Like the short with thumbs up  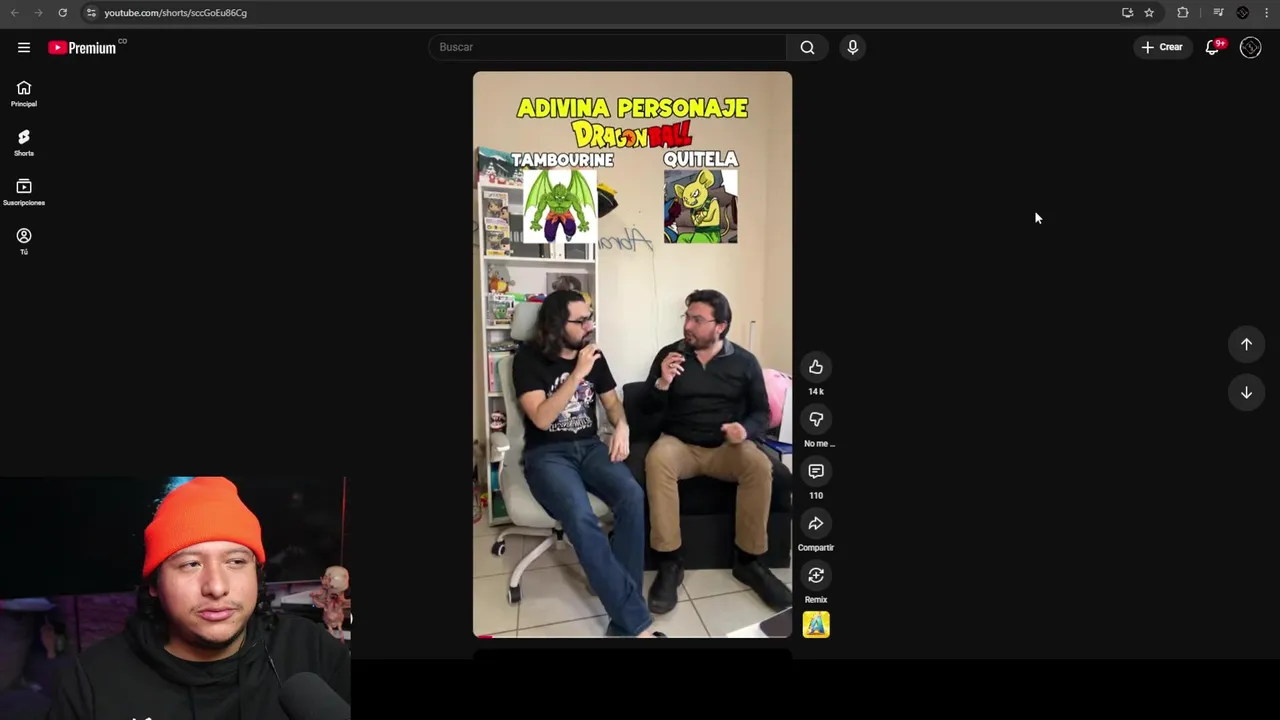(x=816, y=367)
